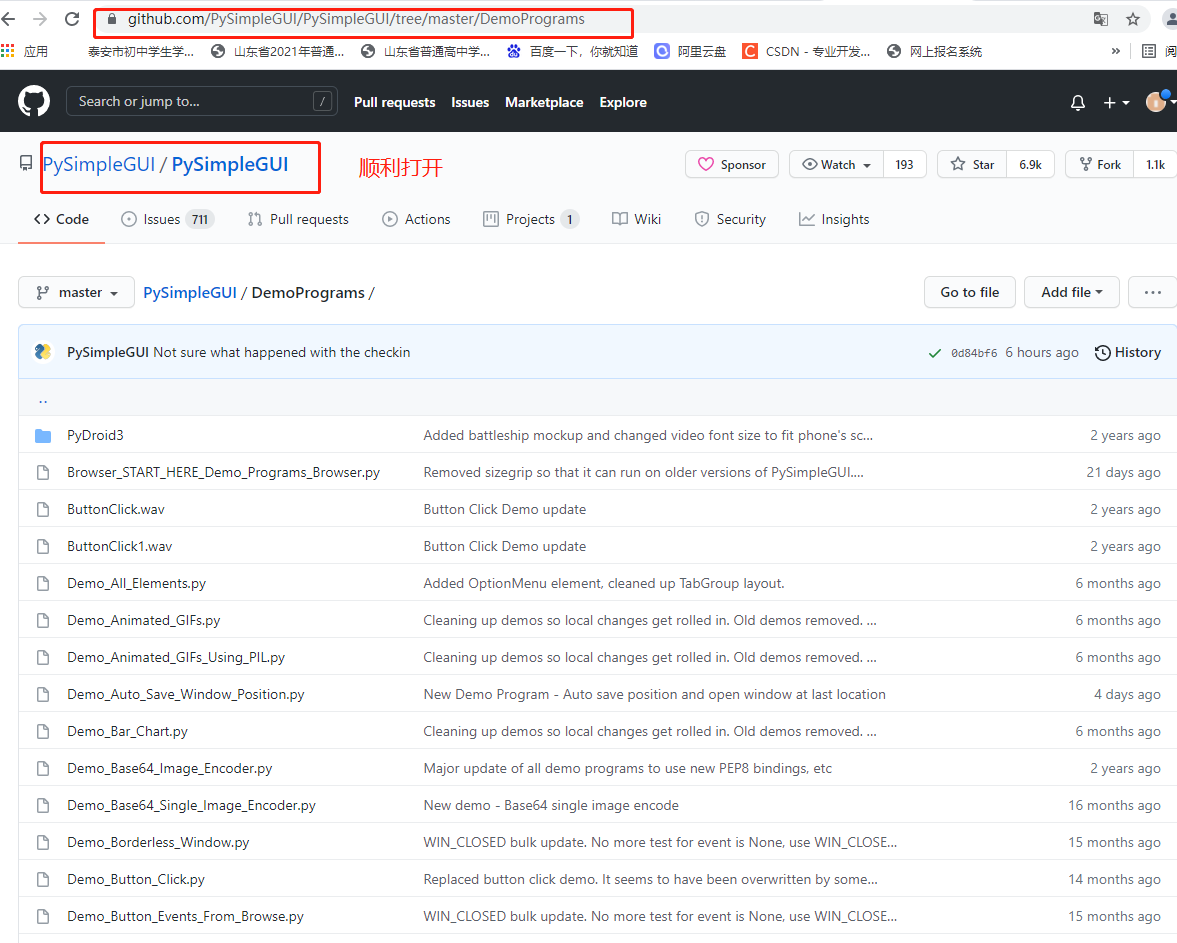Screen dimensions: 1177x943
Task: Open the Add file dropdown
Action: pyautogui.click(x=1071, y=292)
